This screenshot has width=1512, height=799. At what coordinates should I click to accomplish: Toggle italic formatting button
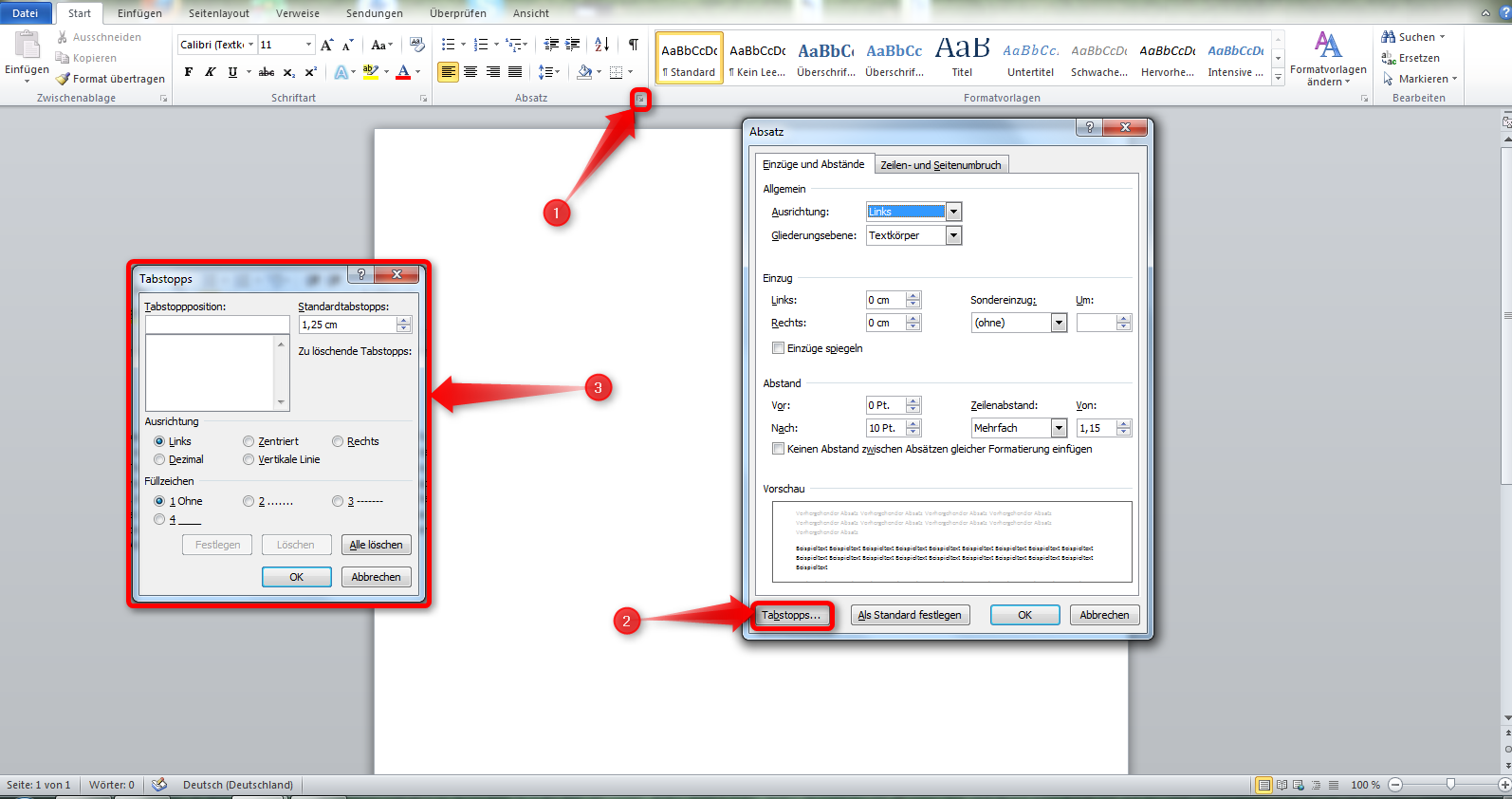[210, 72]
